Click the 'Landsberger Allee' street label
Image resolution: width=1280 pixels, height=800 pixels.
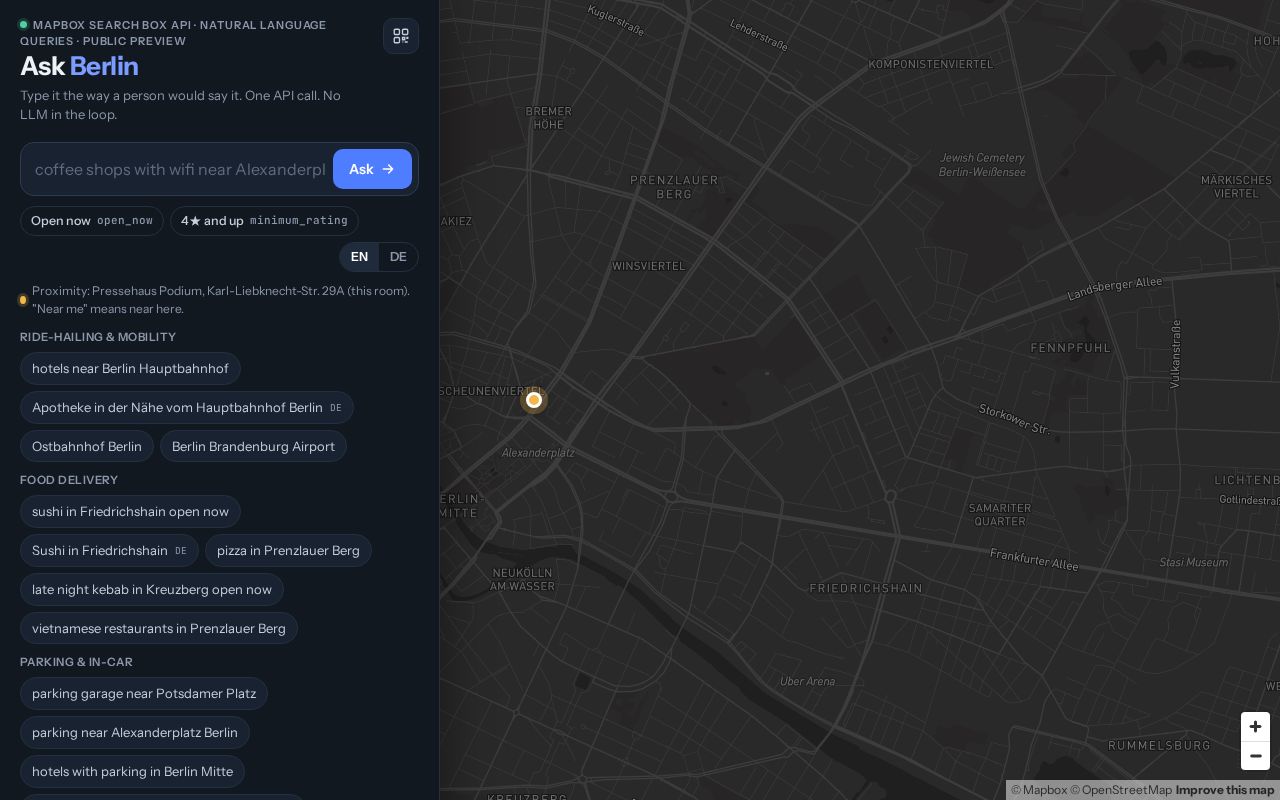tap(1115, 289)
